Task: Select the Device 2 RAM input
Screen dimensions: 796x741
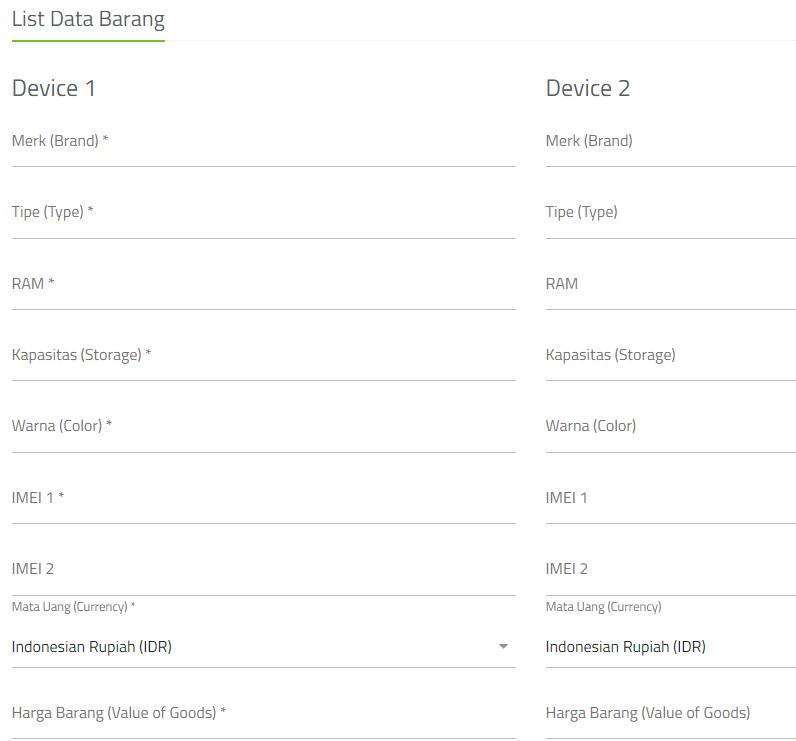Action: [x=670, y=285]
